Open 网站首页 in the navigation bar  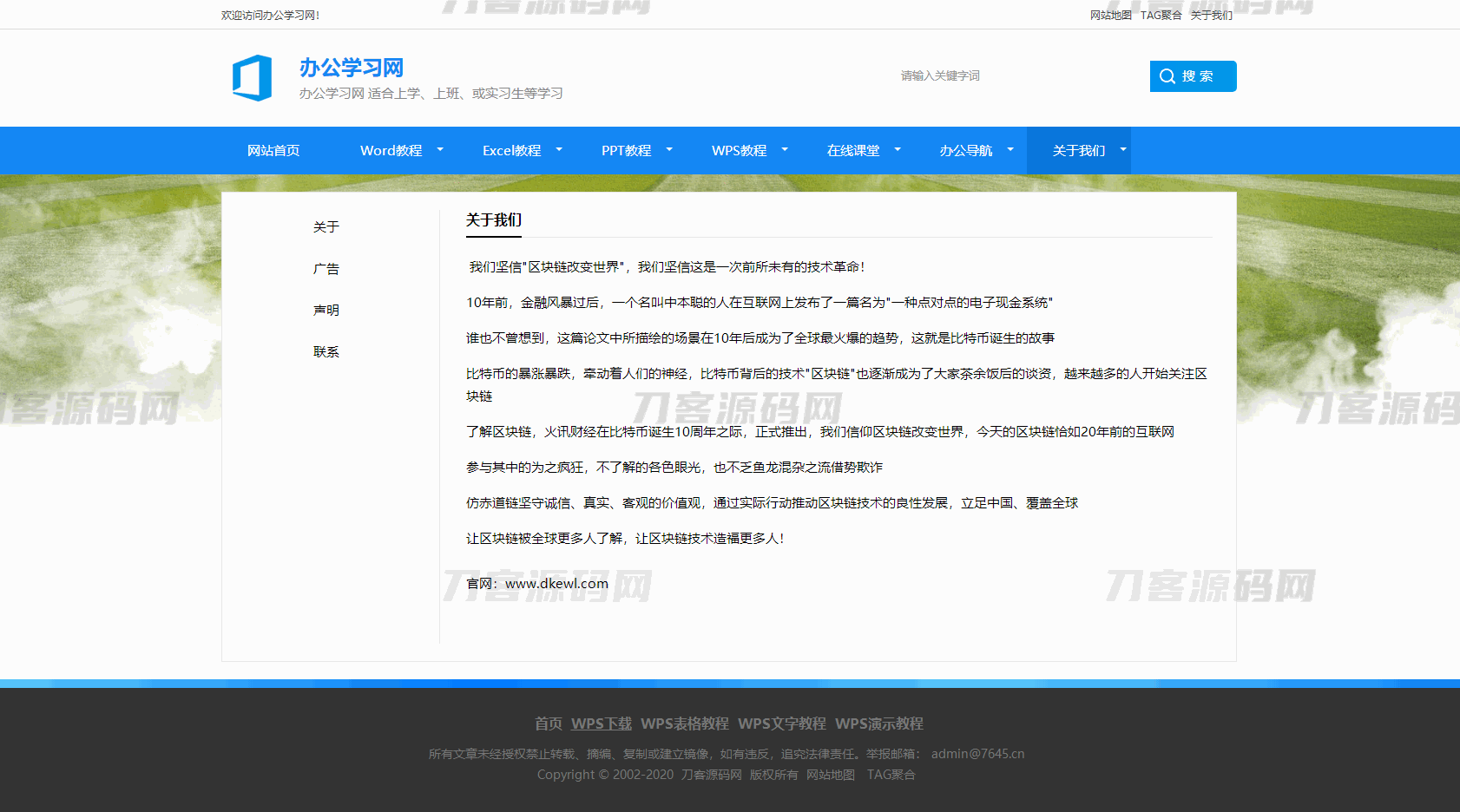[273, 151]
